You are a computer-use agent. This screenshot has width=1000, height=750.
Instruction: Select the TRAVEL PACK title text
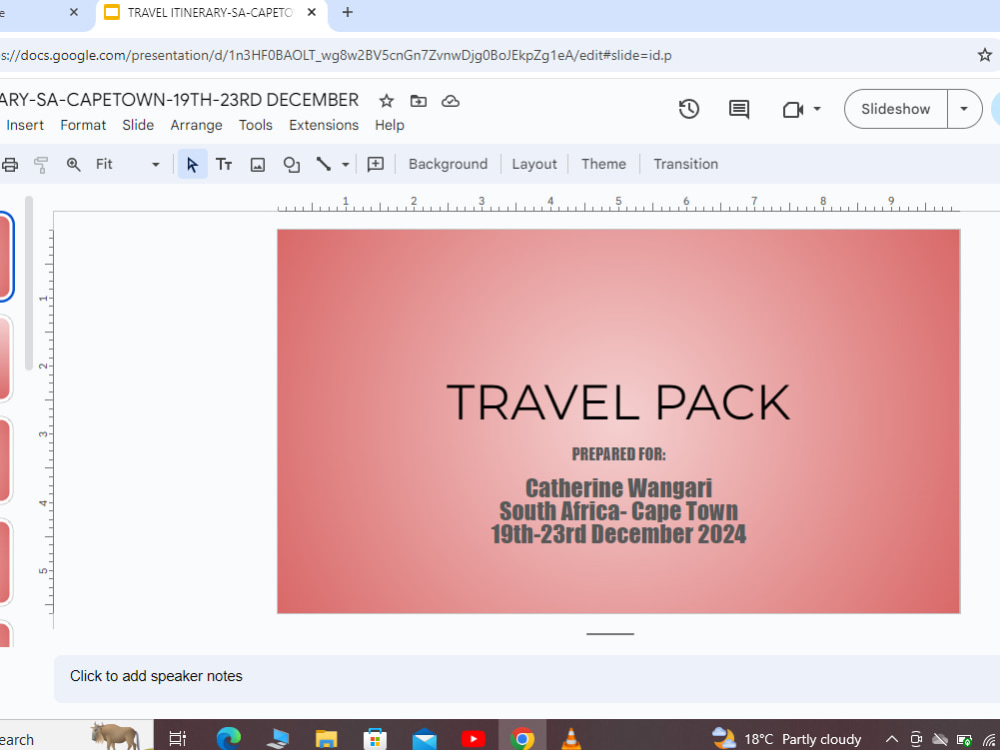(x=618, y=403)
